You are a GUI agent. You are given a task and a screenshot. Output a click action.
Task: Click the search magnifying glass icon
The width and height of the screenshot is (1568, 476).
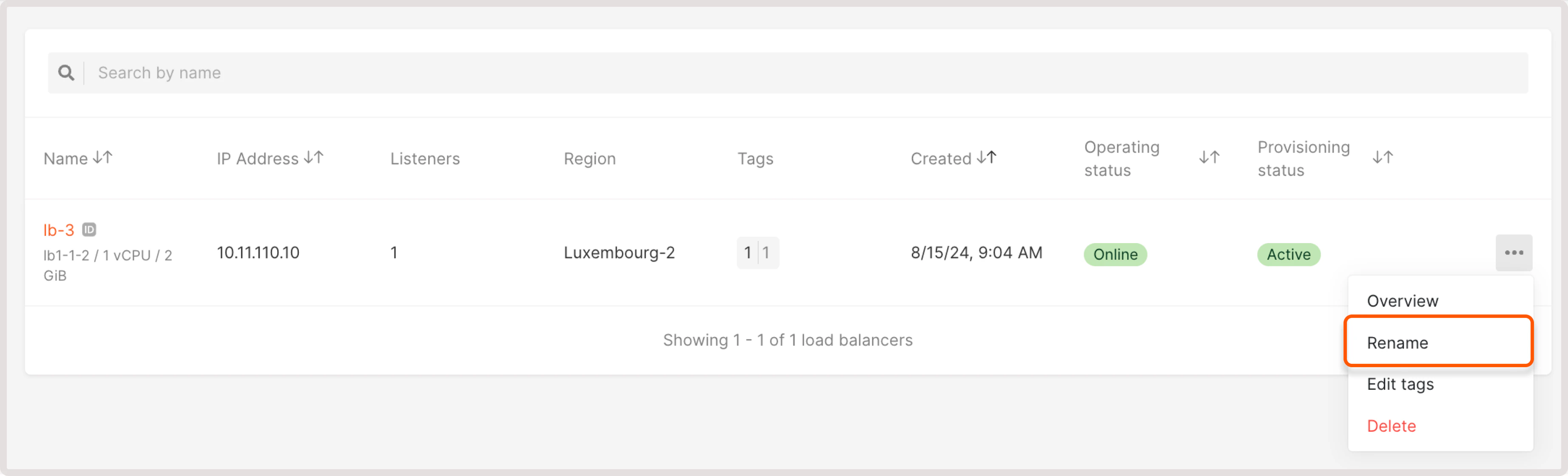pyautogui.click(x=67, y=72)
